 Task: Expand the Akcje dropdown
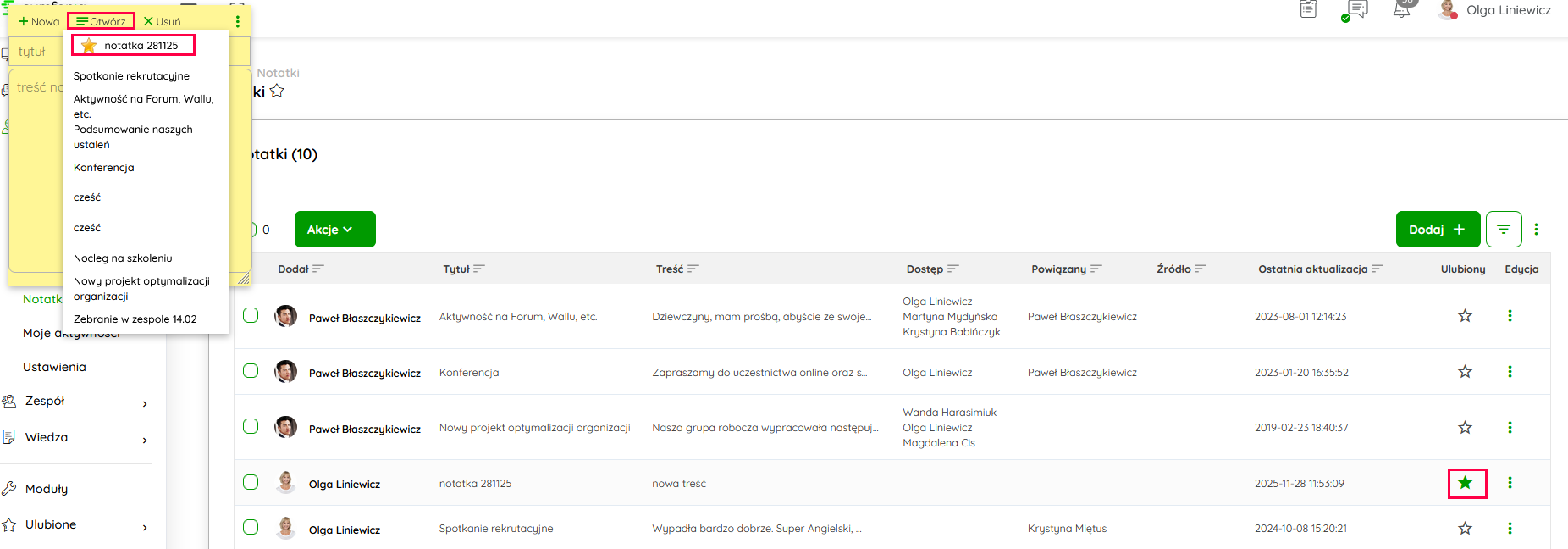pos(334,230)
